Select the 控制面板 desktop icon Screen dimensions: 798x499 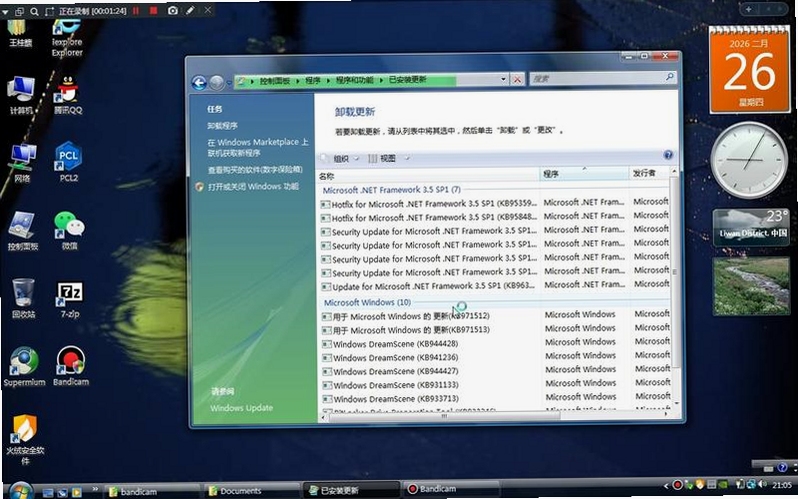tap(22, 231)
